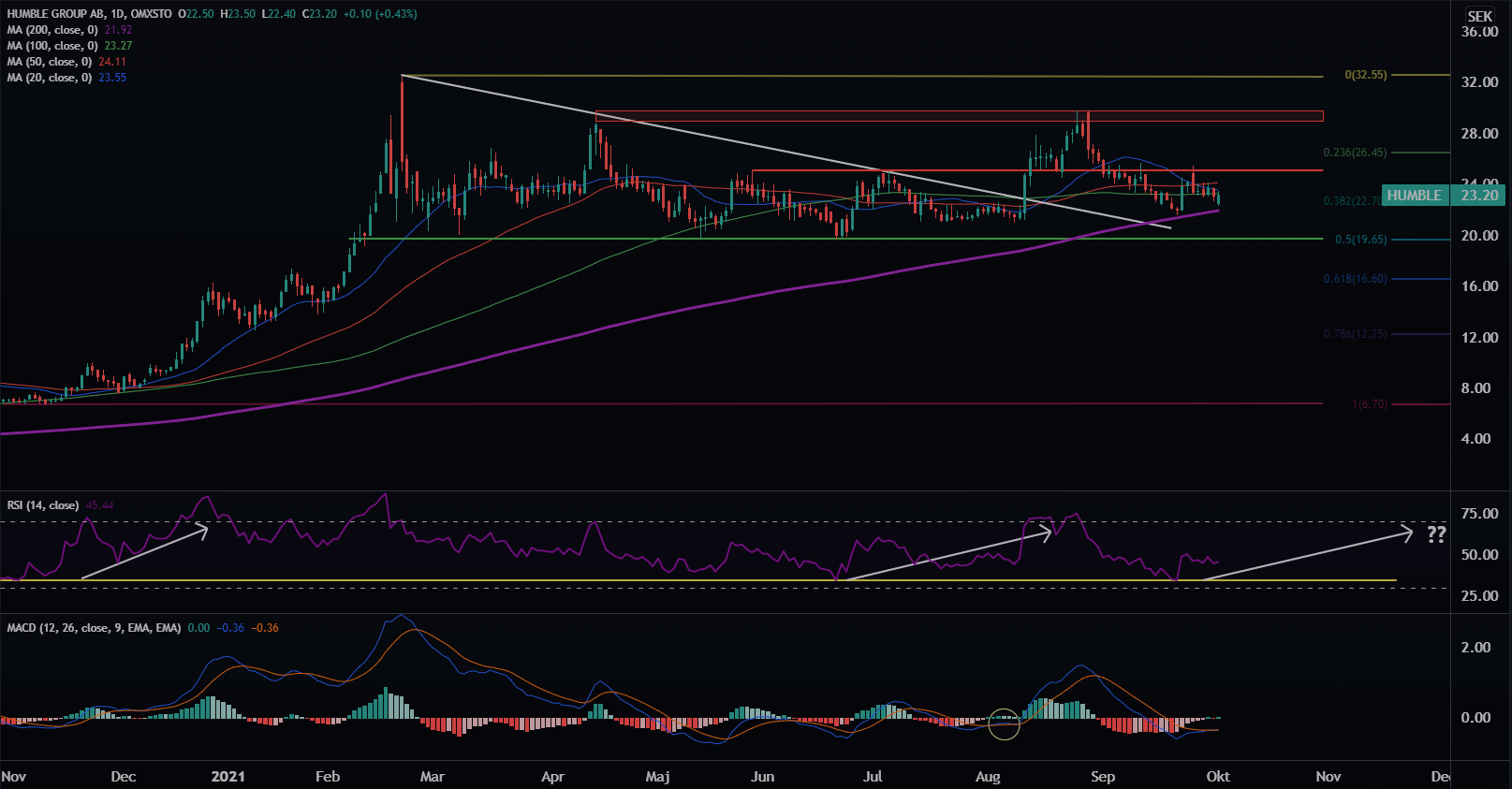
Task: Select the MA 100 indicator legend
Action: pos(52,46)
